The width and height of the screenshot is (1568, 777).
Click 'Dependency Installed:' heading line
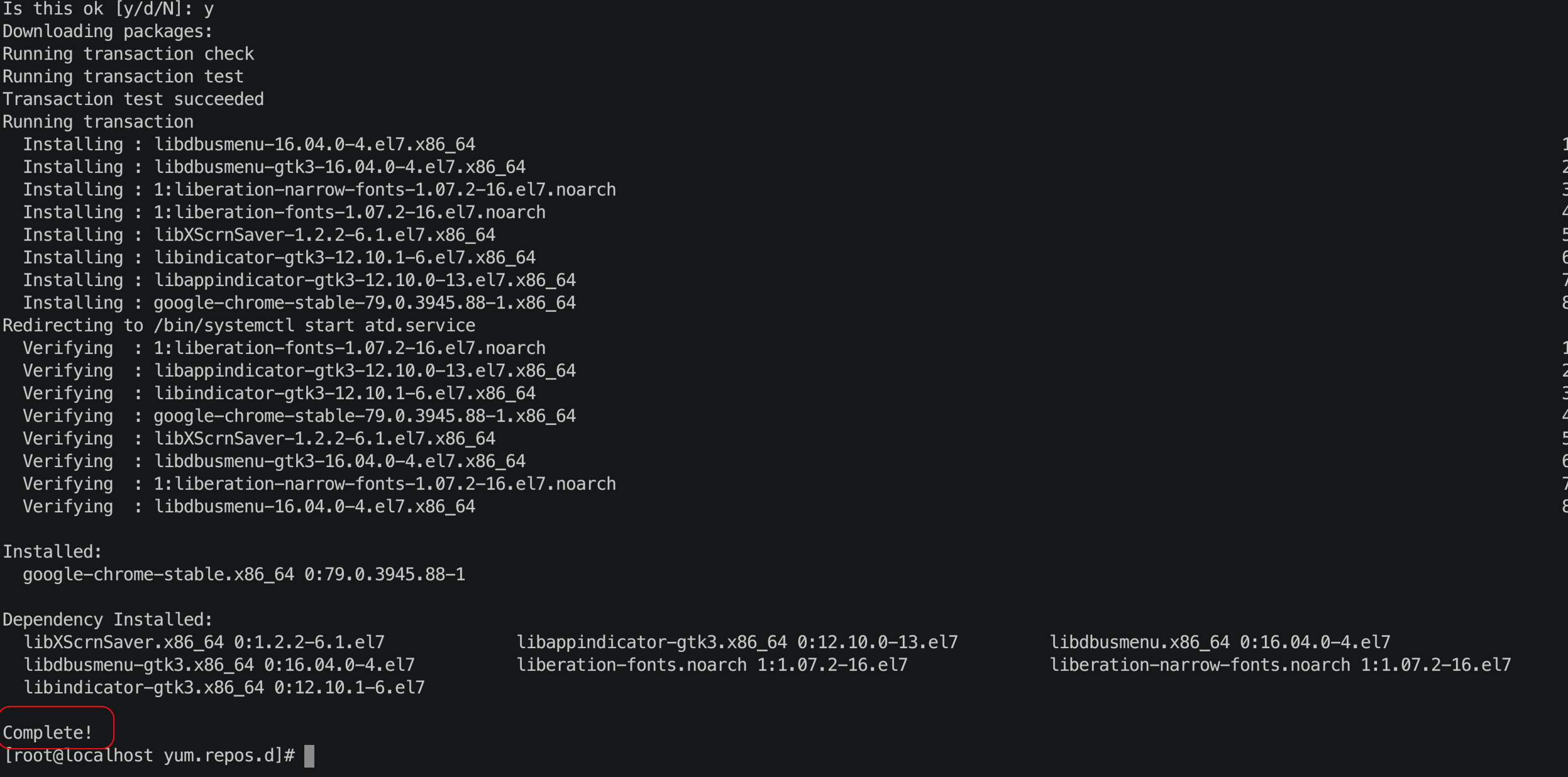click(108, 620)
